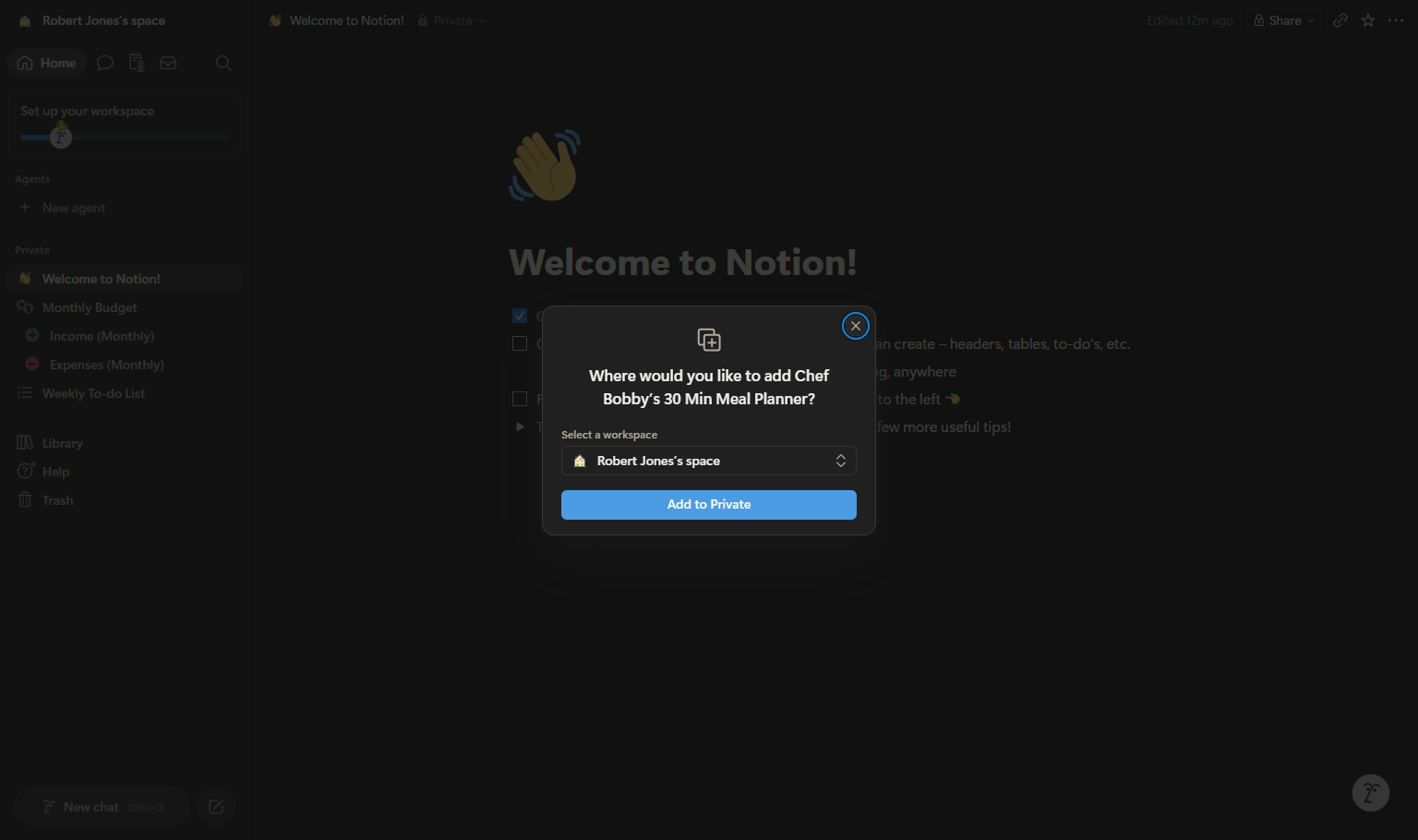Click the Monthly Budget page icon
This screenshot has height=840, width=1418.
(25, 307)
